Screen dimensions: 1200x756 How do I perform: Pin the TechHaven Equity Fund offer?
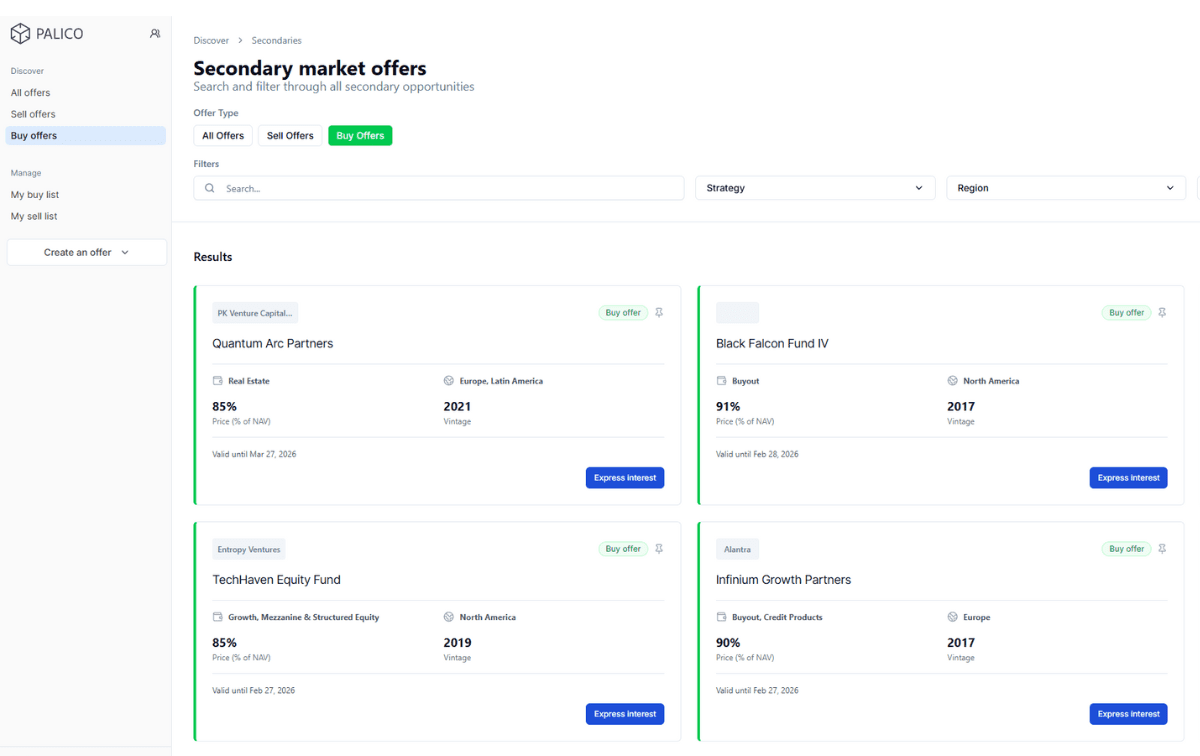click(x=659, y=549)
